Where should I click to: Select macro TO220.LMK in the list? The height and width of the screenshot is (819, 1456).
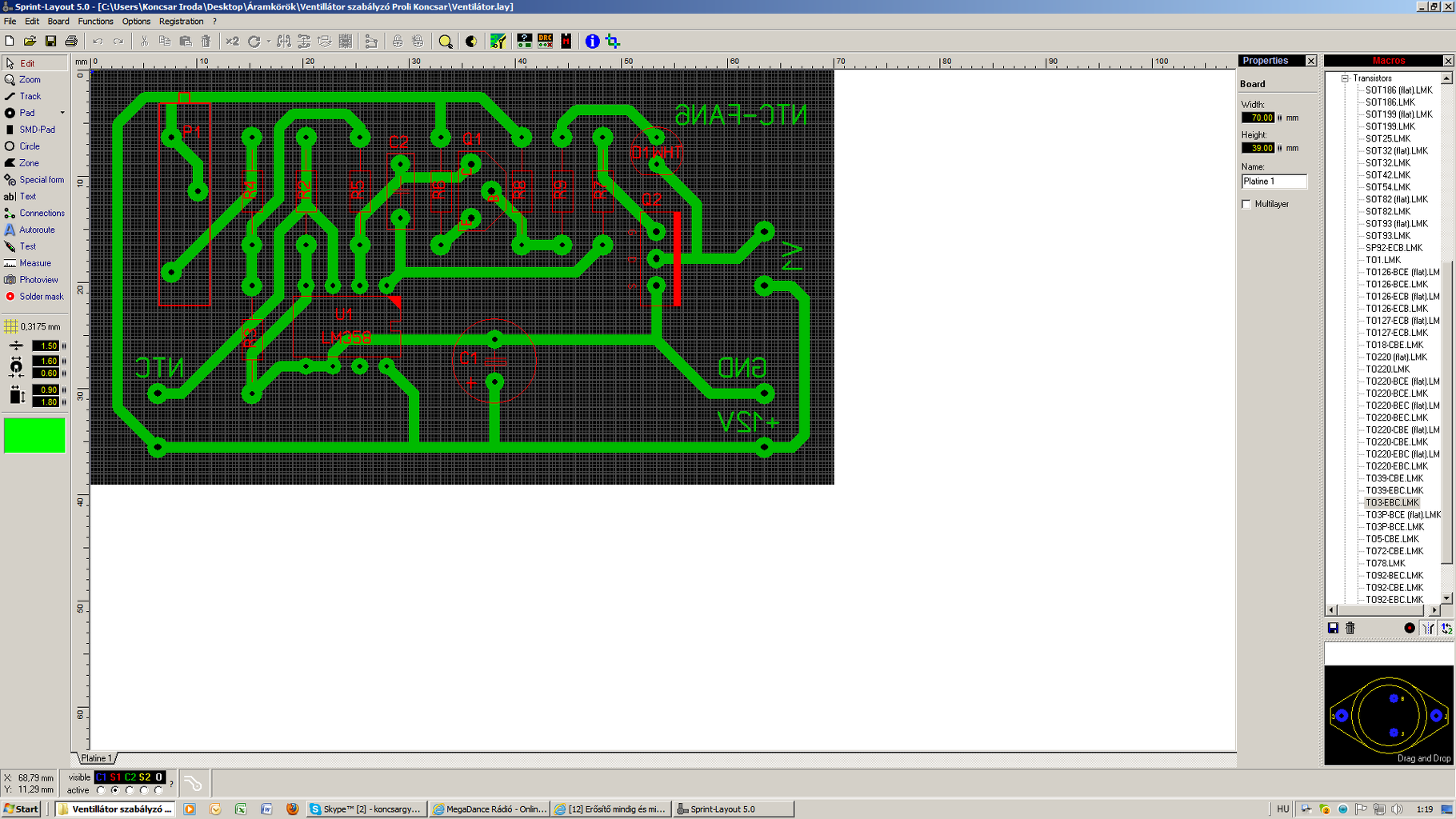click(1387, 370)
